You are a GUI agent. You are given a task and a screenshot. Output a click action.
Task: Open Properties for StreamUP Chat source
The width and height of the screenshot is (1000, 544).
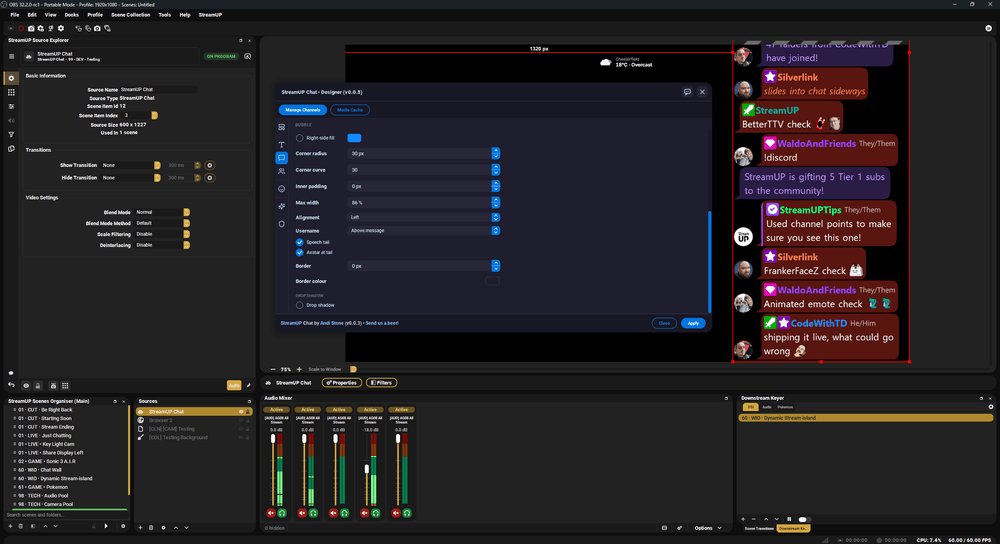point(342,383)
